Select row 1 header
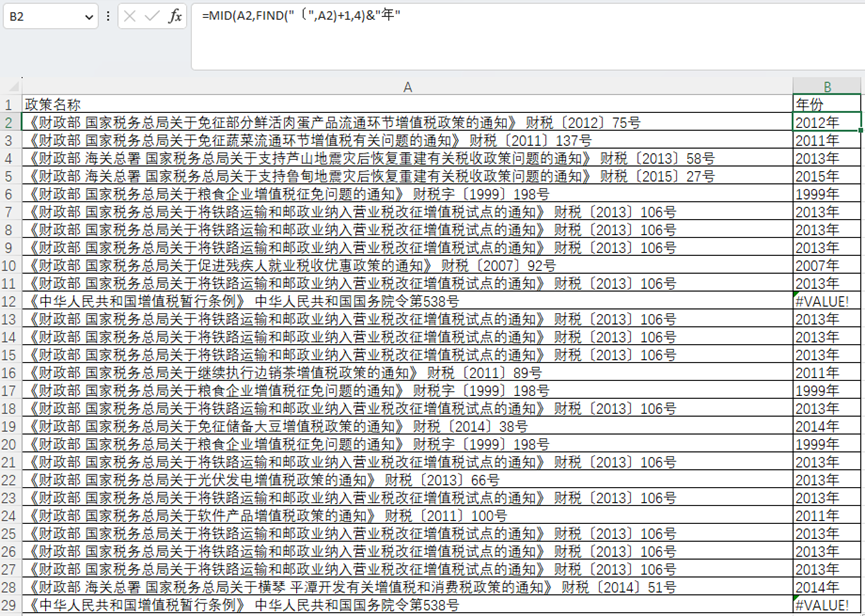 [10, 104]
